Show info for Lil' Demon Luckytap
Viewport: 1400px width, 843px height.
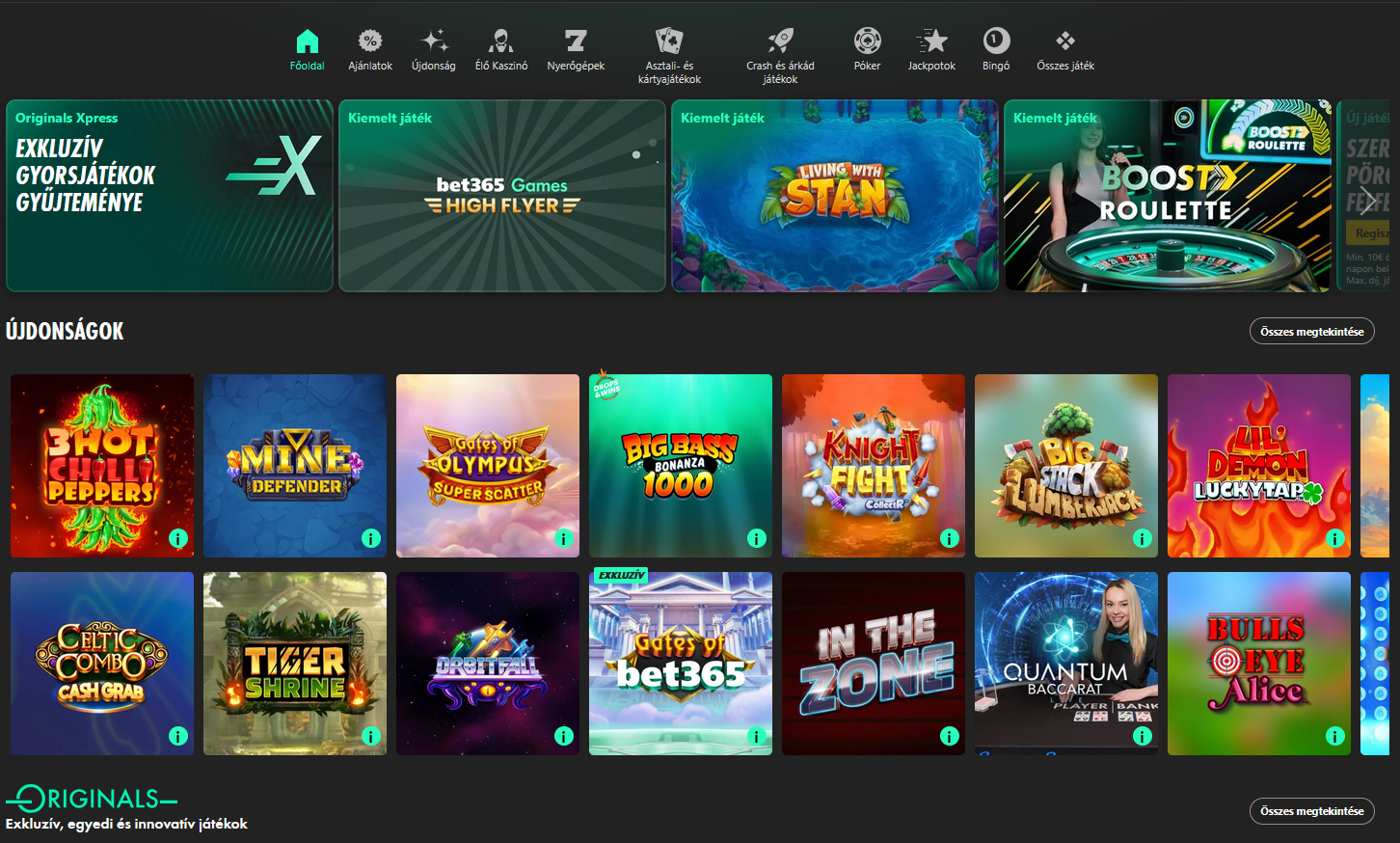click(x=1335, y=538)
